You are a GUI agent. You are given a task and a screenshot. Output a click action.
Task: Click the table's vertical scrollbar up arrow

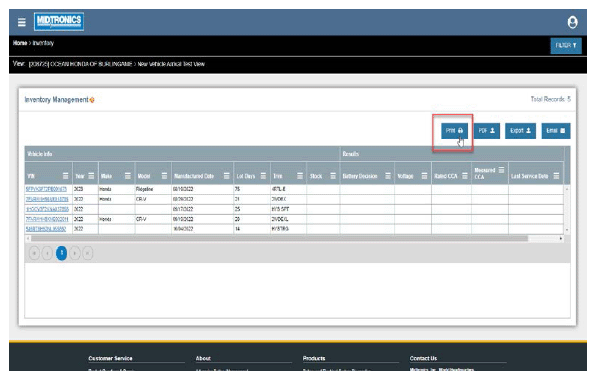coord(567,189)
